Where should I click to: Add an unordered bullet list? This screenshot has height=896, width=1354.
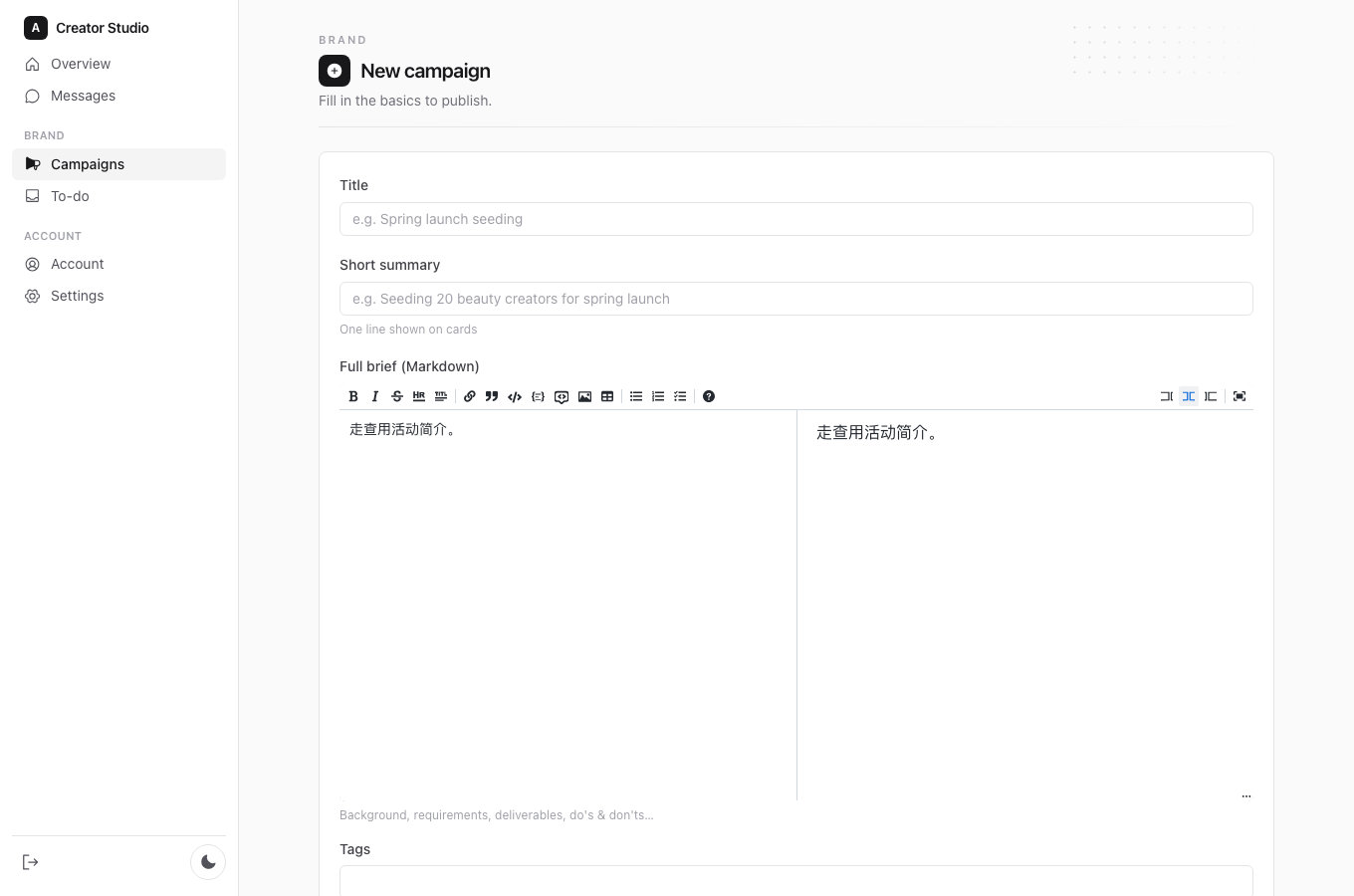(636, 396)
